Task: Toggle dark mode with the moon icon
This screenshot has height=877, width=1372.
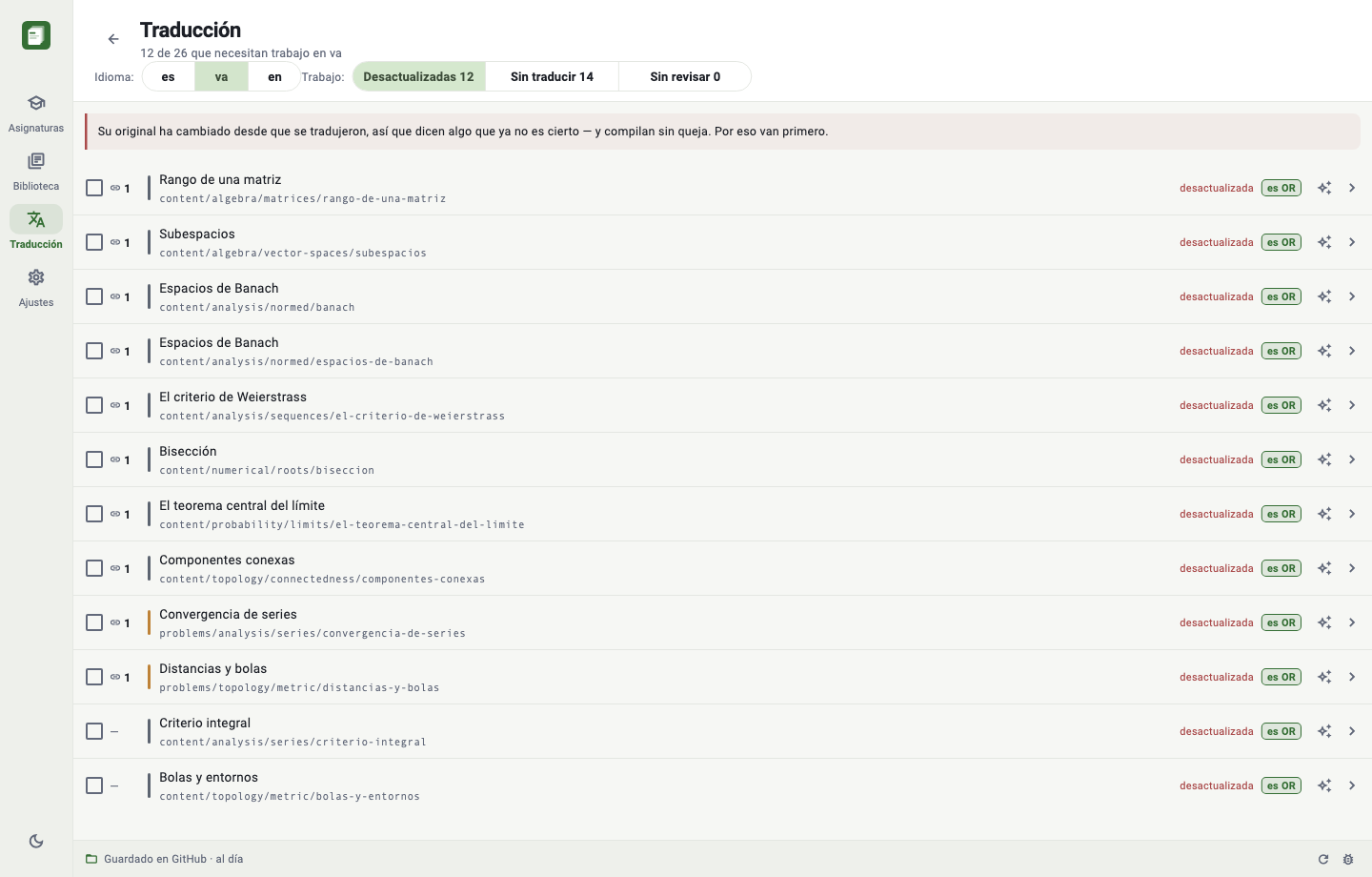Action: coord(36,841)
